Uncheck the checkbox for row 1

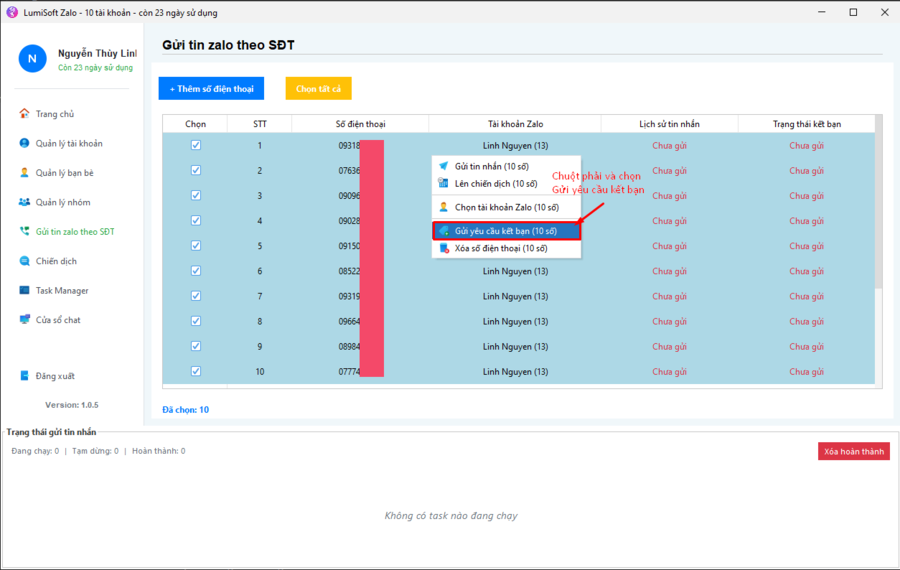tap(196, 145)
